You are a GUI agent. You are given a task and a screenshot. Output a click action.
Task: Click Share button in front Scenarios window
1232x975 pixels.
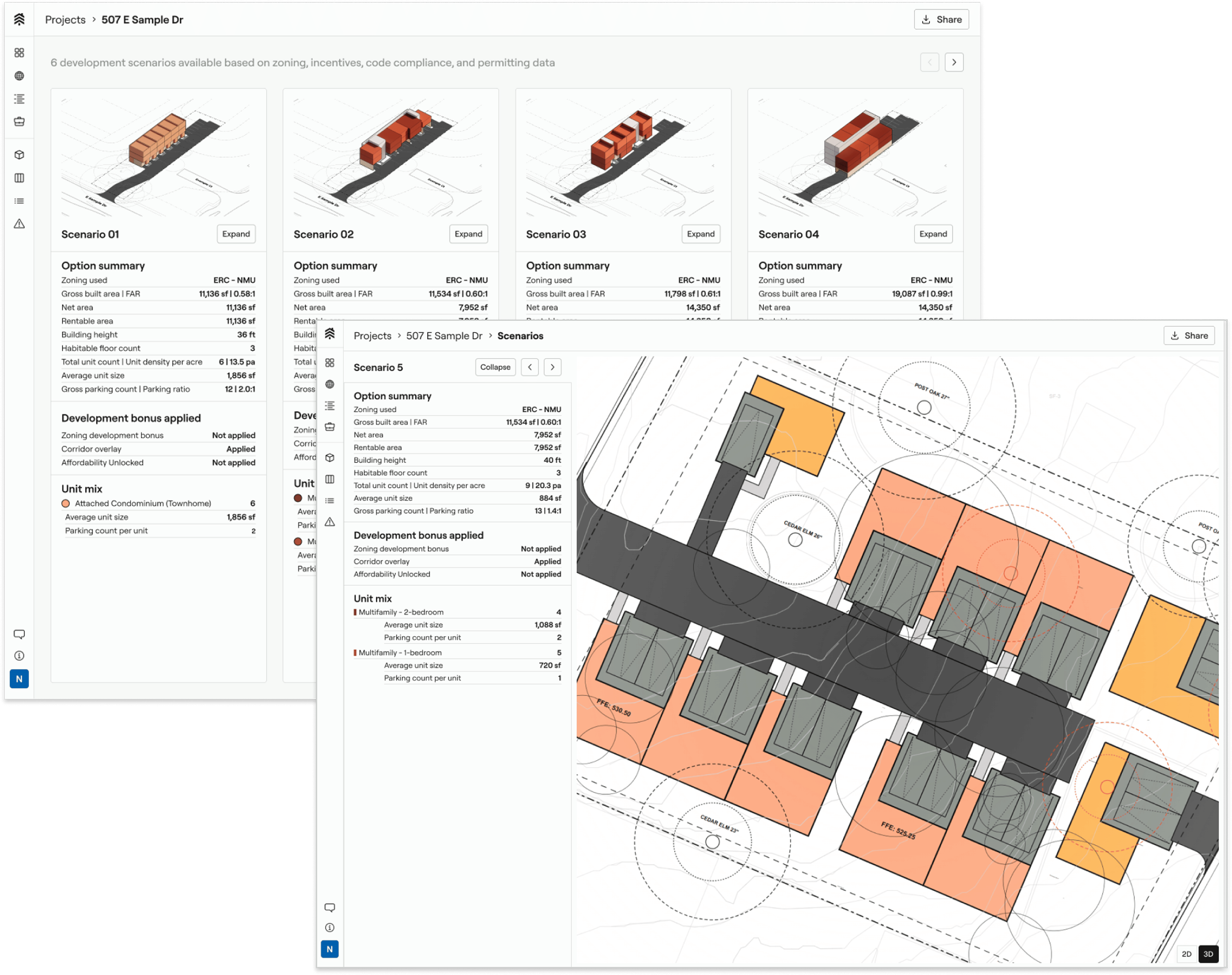(x=1189, y=336)
